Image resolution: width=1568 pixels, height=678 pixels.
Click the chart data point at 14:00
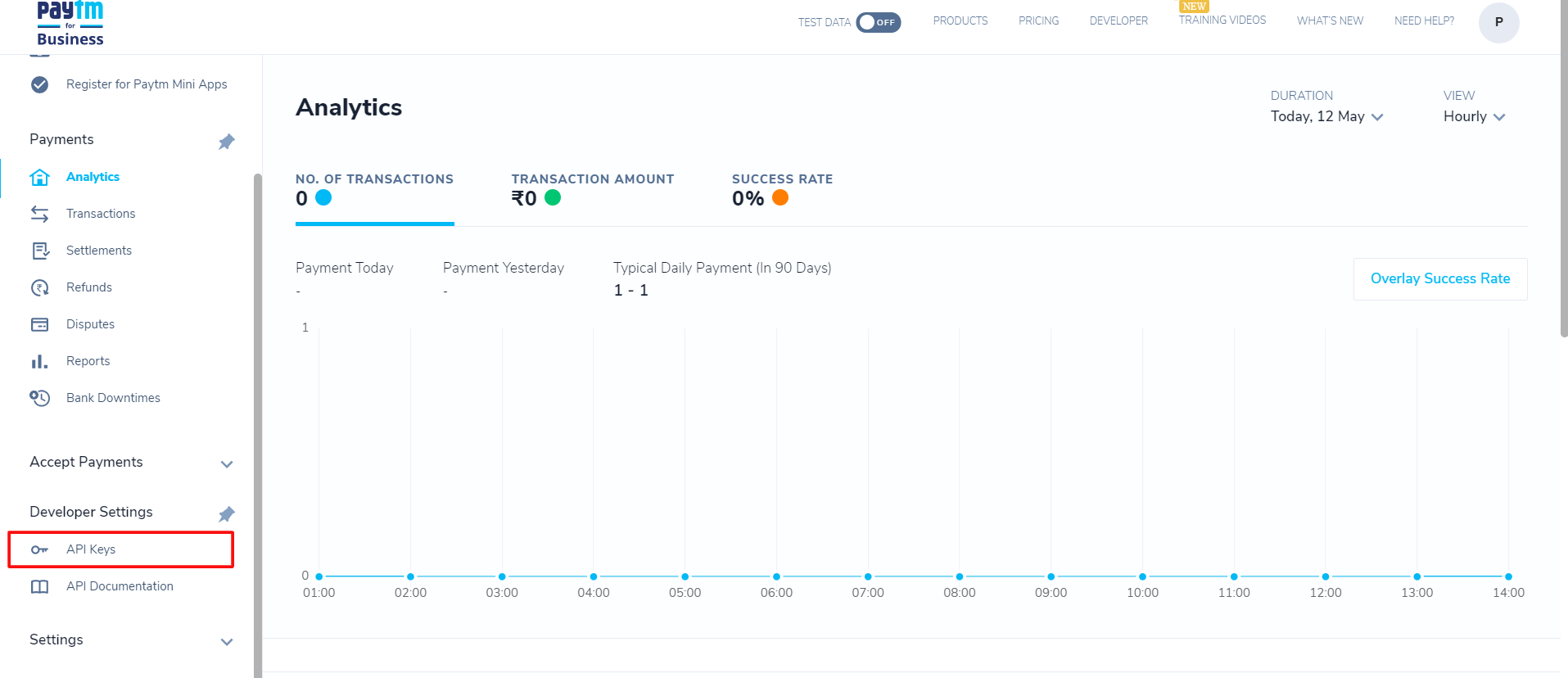[1508, 576]
